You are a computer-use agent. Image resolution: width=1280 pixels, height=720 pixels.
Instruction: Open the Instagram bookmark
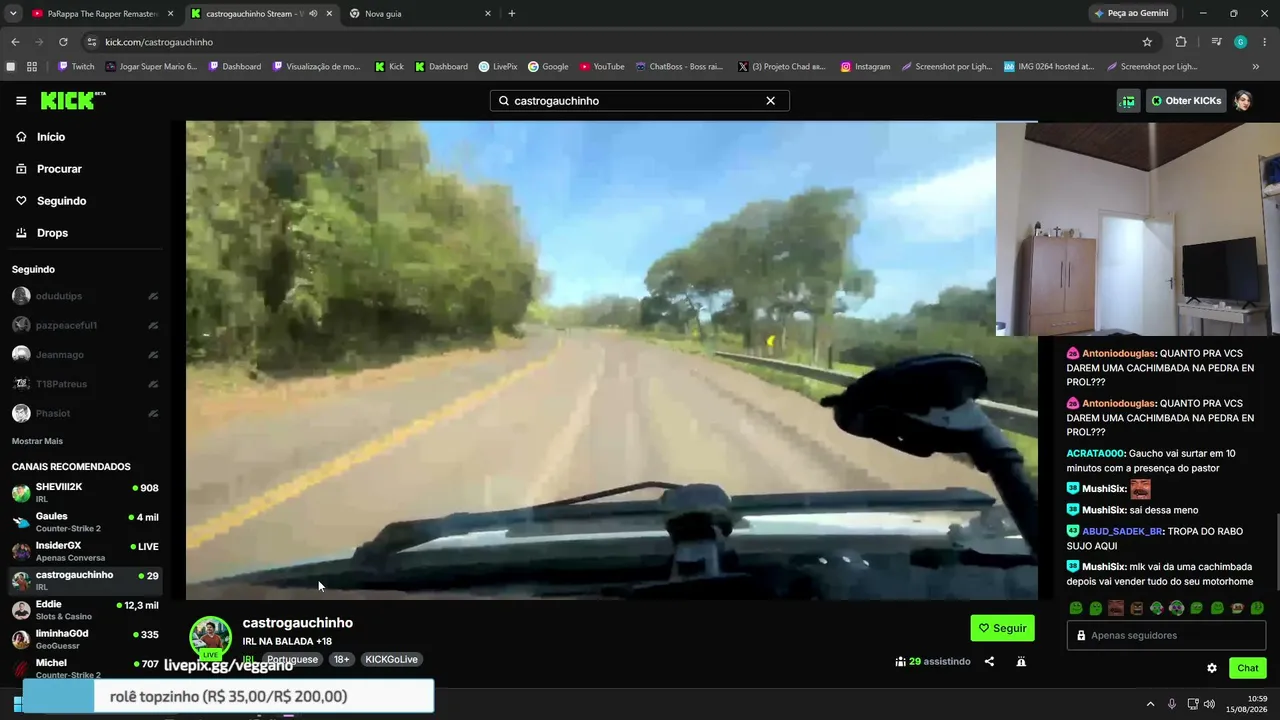click(x=865, y=67)
